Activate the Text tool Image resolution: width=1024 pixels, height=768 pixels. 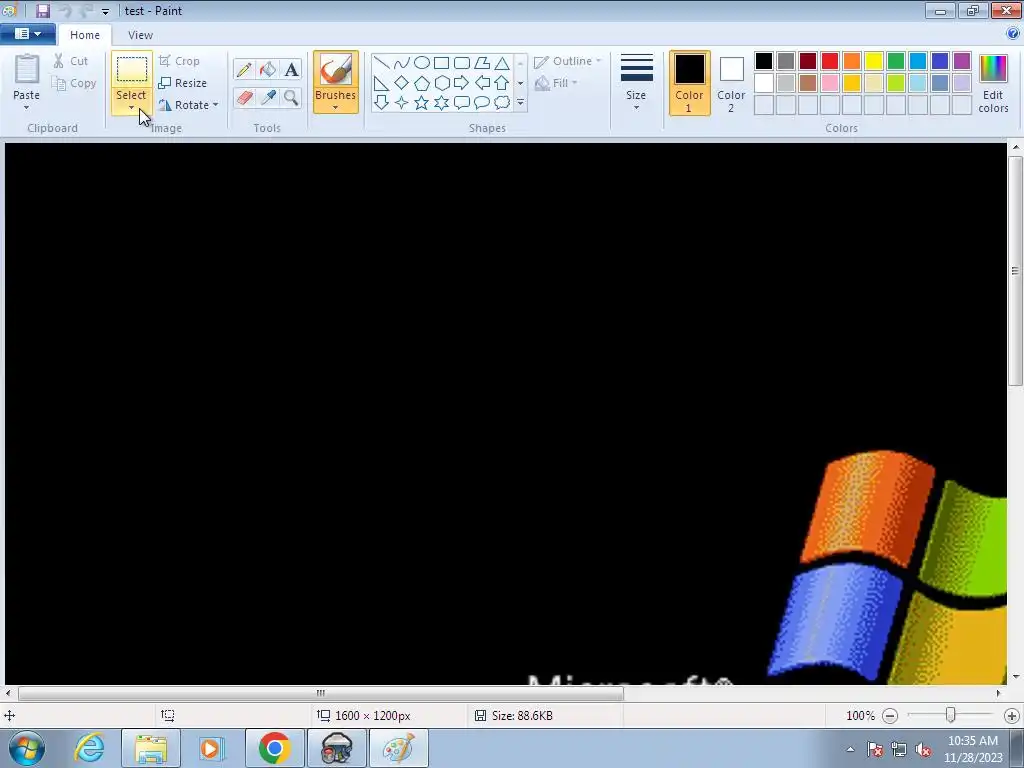291,69
